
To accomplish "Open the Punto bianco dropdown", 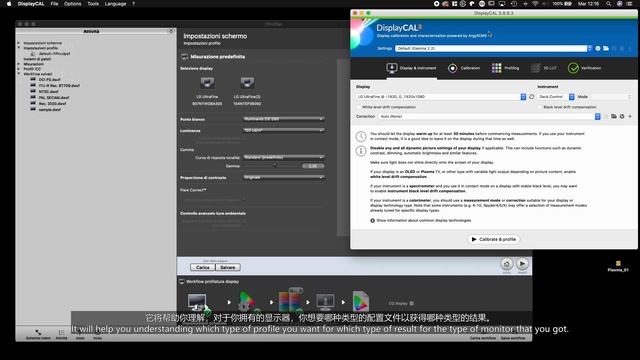I will (284, 119).
